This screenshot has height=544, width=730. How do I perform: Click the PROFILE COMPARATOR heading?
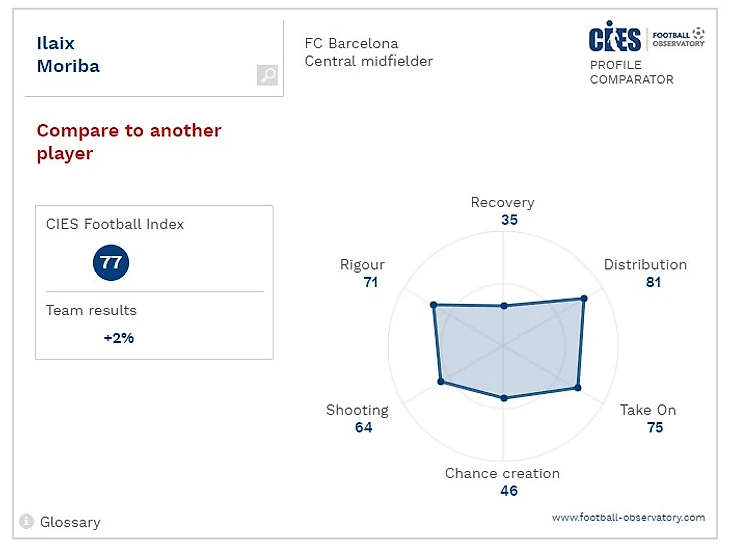632,72
